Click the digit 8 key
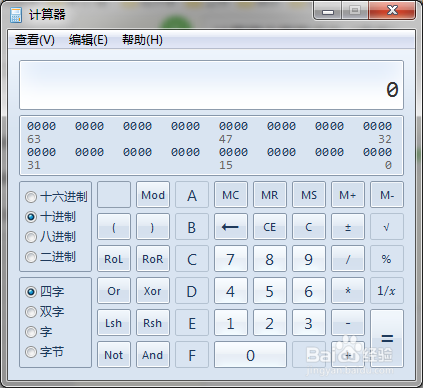Viewport: 423px width, 388px height. coord(270,259)
